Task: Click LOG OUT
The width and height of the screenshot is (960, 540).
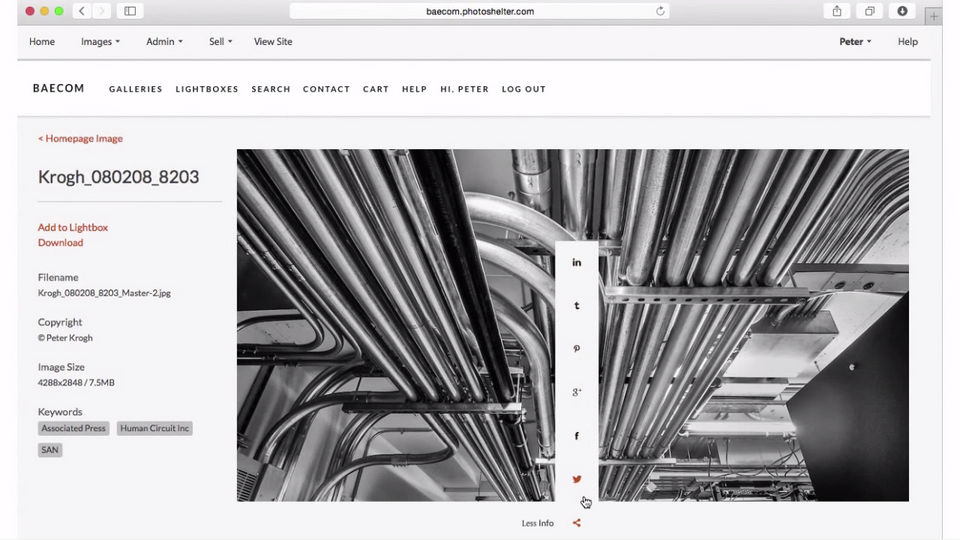Action: pyautogui.click(x=523, y=89)
